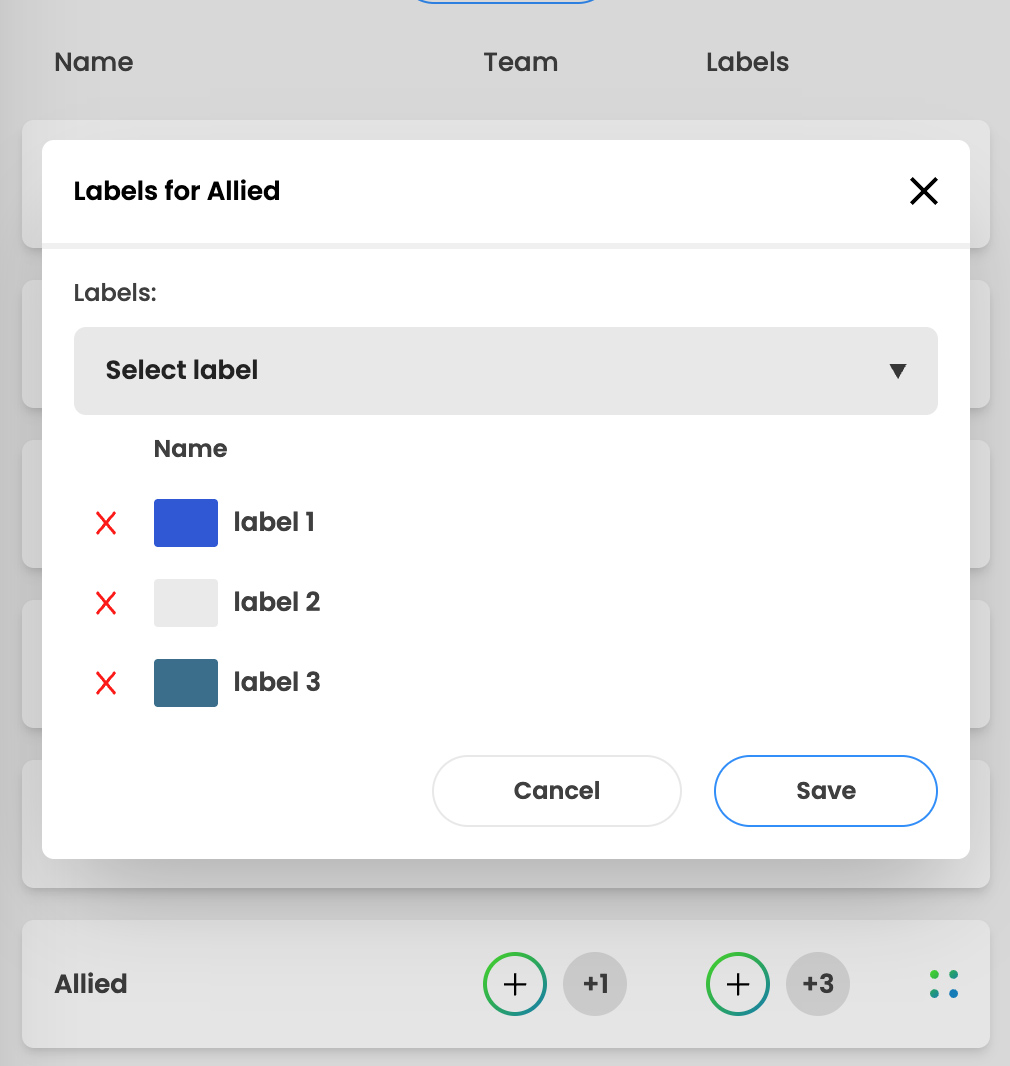Screen dimensions: 1010x1066
Task: Remove label 1 with red X
Action: (106, 523)
